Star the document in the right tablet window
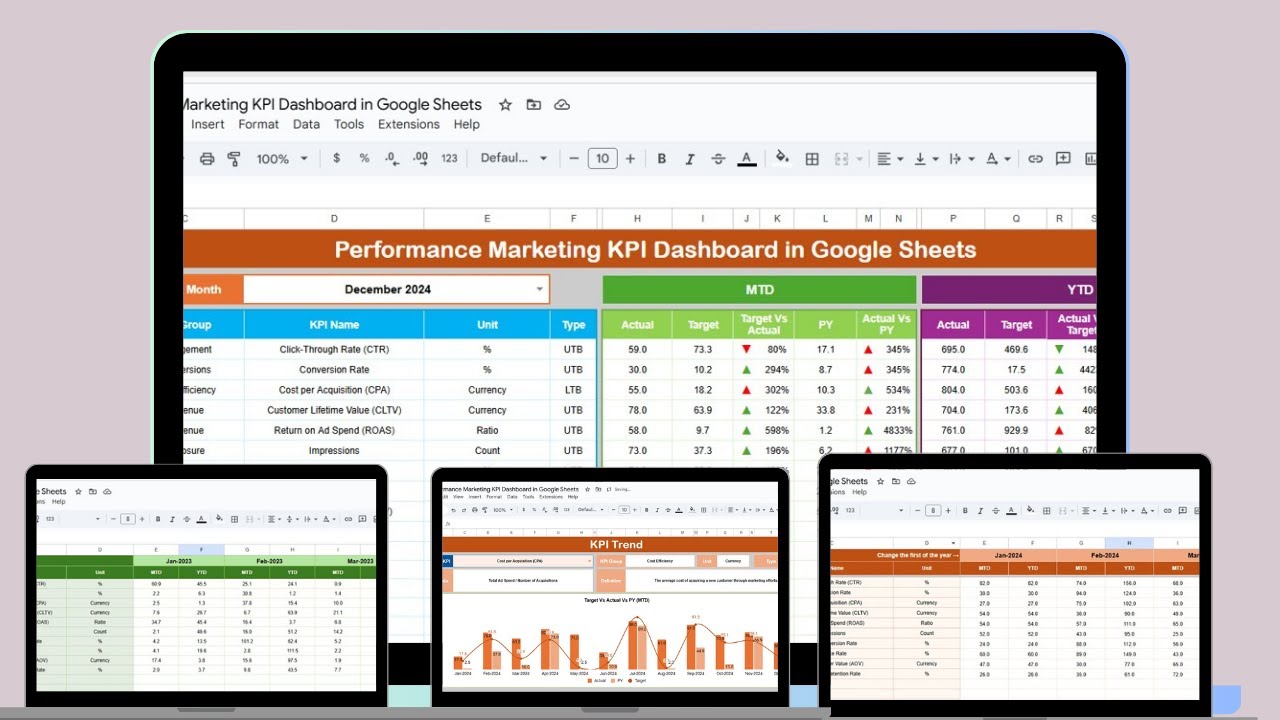The image size is (1280, 720). (878, 481)
